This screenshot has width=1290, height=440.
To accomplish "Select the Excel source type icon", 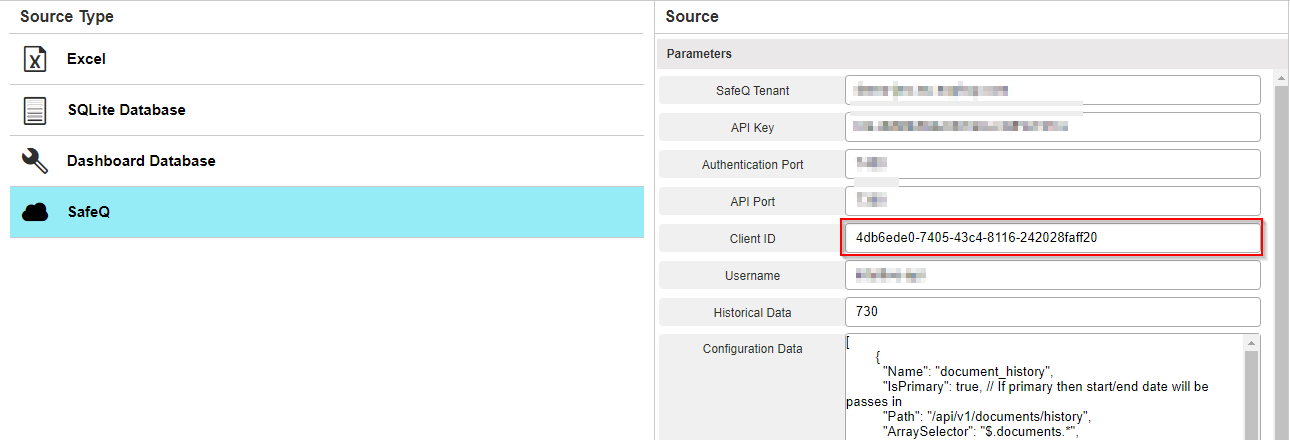I will [35, 59].
